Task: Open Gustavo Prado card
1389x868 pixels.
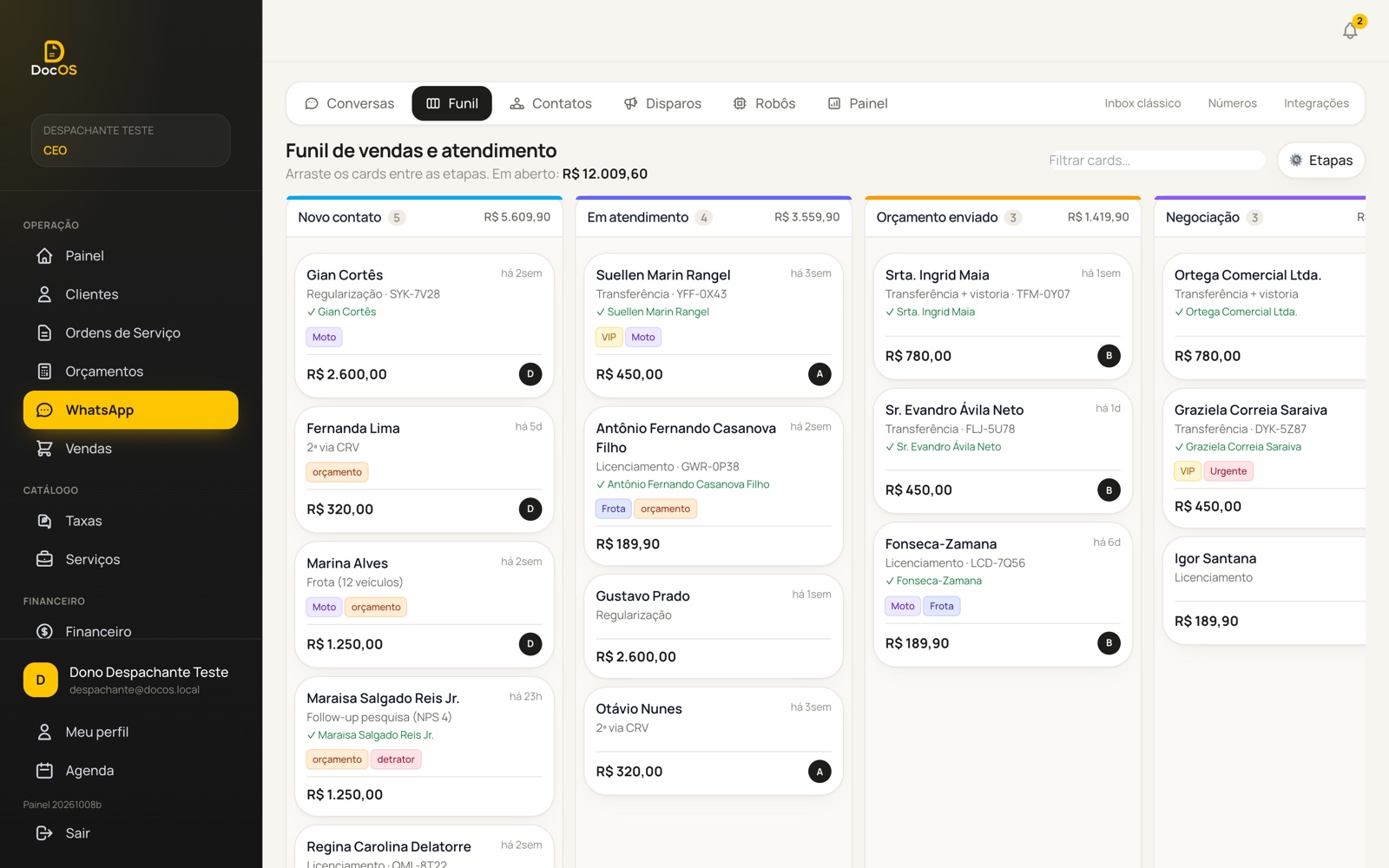Action: [x=714, y=626]
